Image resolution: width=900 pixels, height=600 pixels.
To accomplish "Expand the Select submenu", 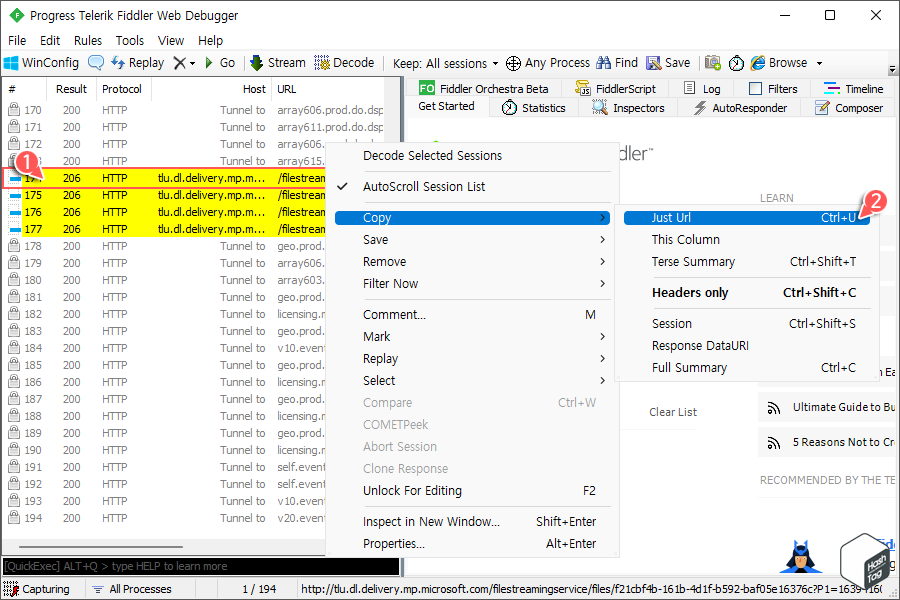I will coord(473,380).
